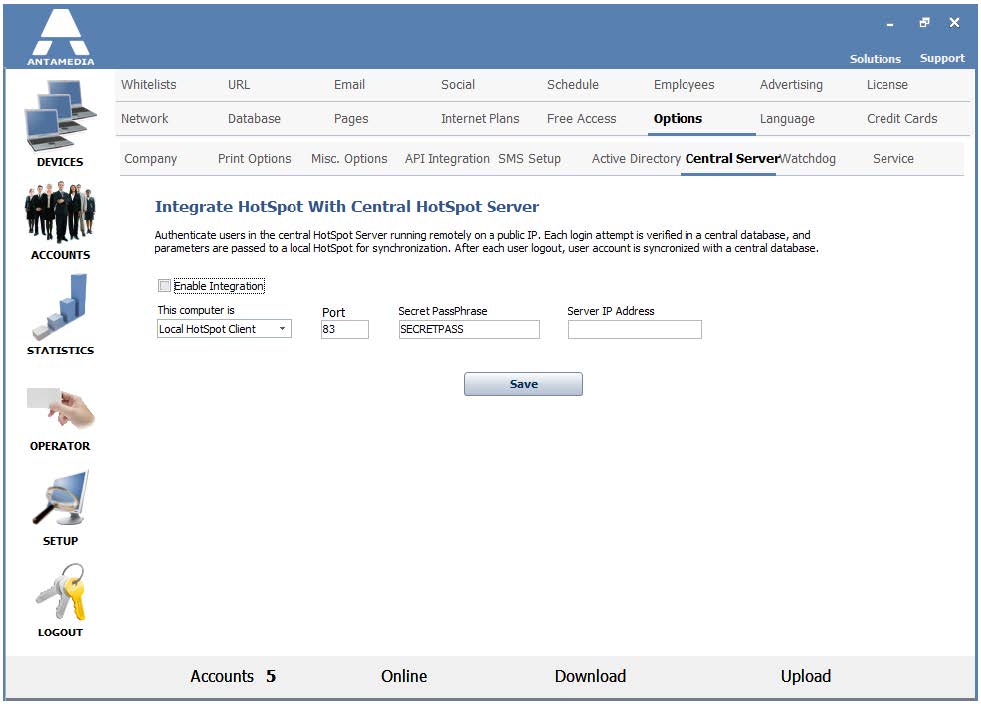Open the Watchdog sub-tab

808,158
